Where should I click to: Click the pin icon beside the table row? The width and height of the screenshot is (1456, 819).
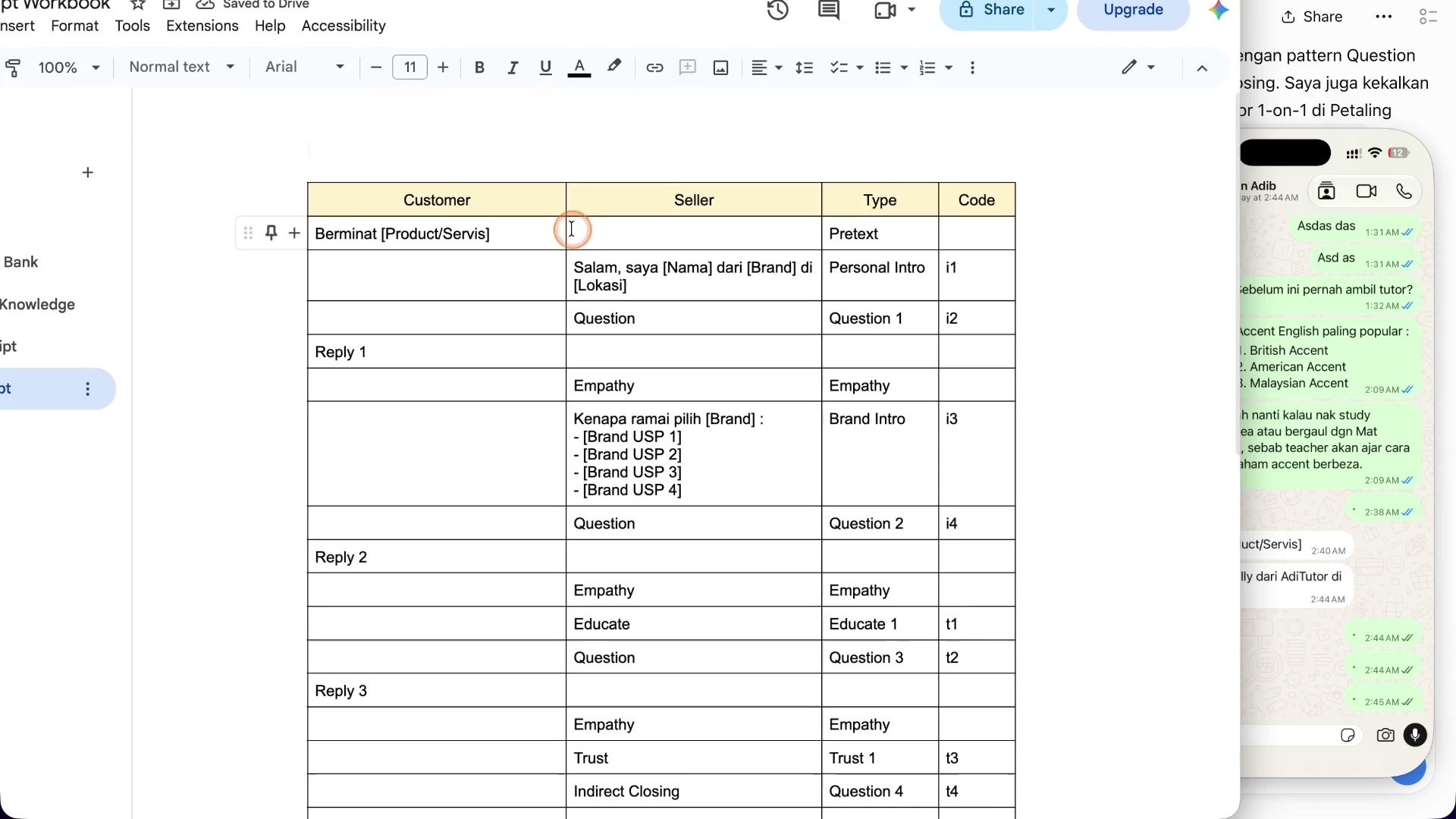[271, 233]
